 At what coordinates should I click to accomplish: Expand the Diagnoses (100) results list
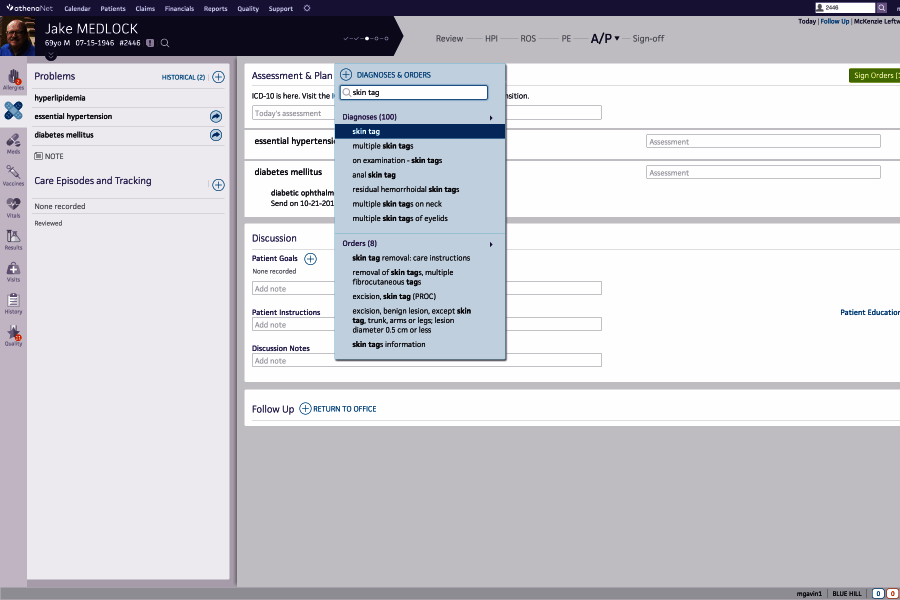pyautogui.click(x=490, y=117)
